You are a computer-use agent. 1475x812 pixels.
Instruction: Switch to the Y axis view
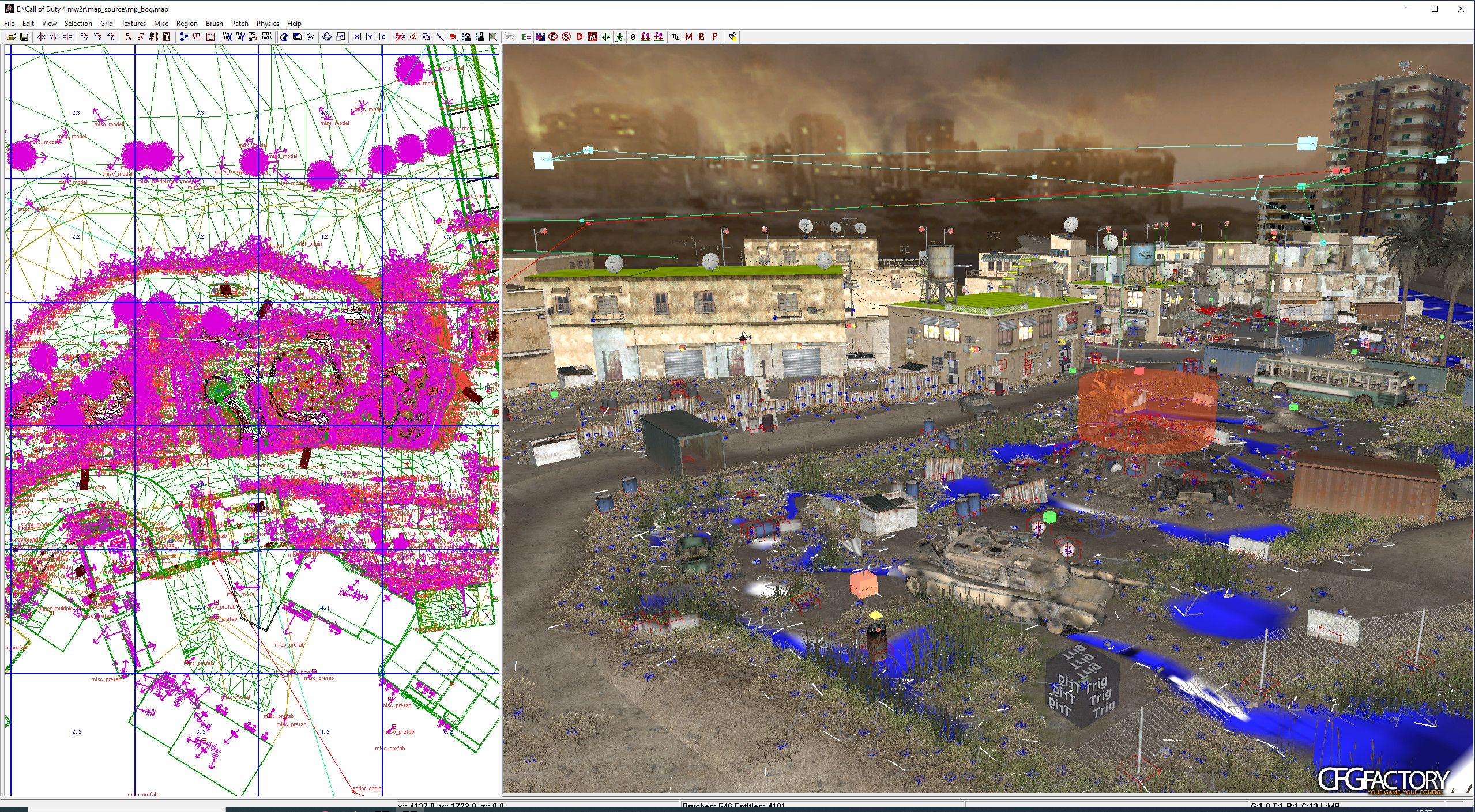point(370,37)
